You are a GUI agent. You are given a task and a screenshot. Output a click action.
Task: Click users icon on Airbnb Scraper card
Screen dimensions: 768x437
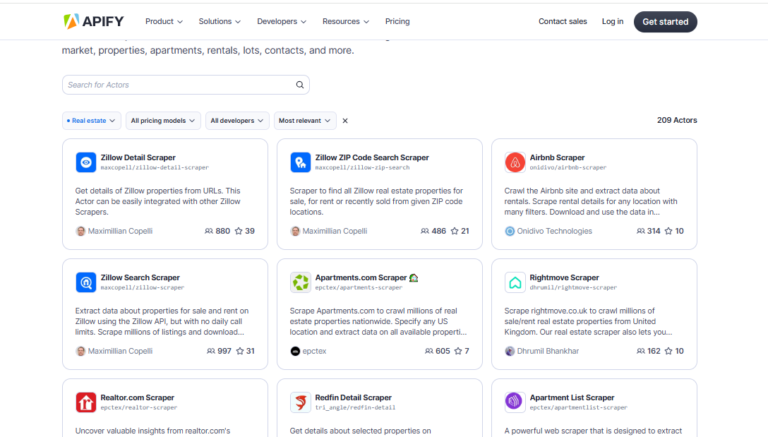[x=641, y=231]
